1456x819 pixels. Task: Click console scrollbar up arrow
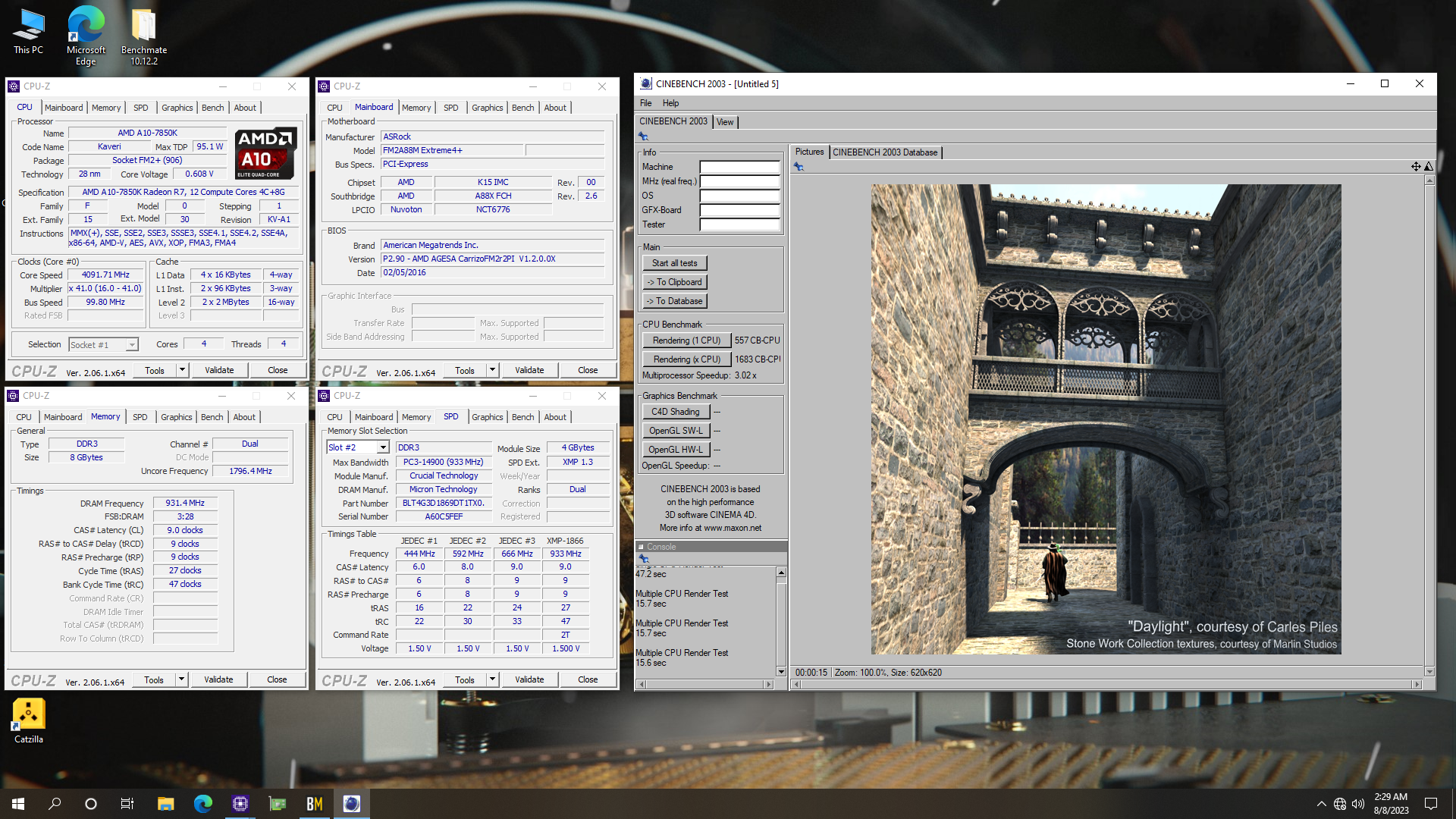click(781, 573)
